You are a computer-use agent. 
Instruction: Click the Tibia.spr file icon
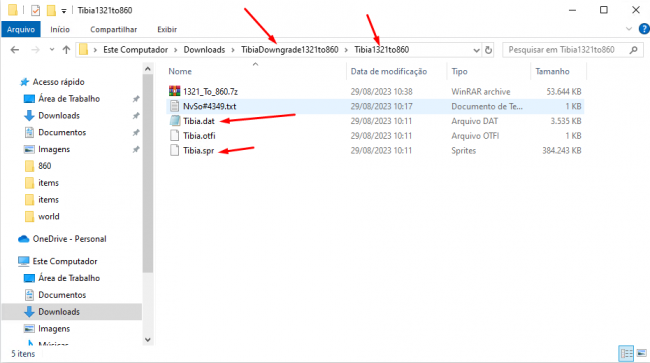click(175, 150)
